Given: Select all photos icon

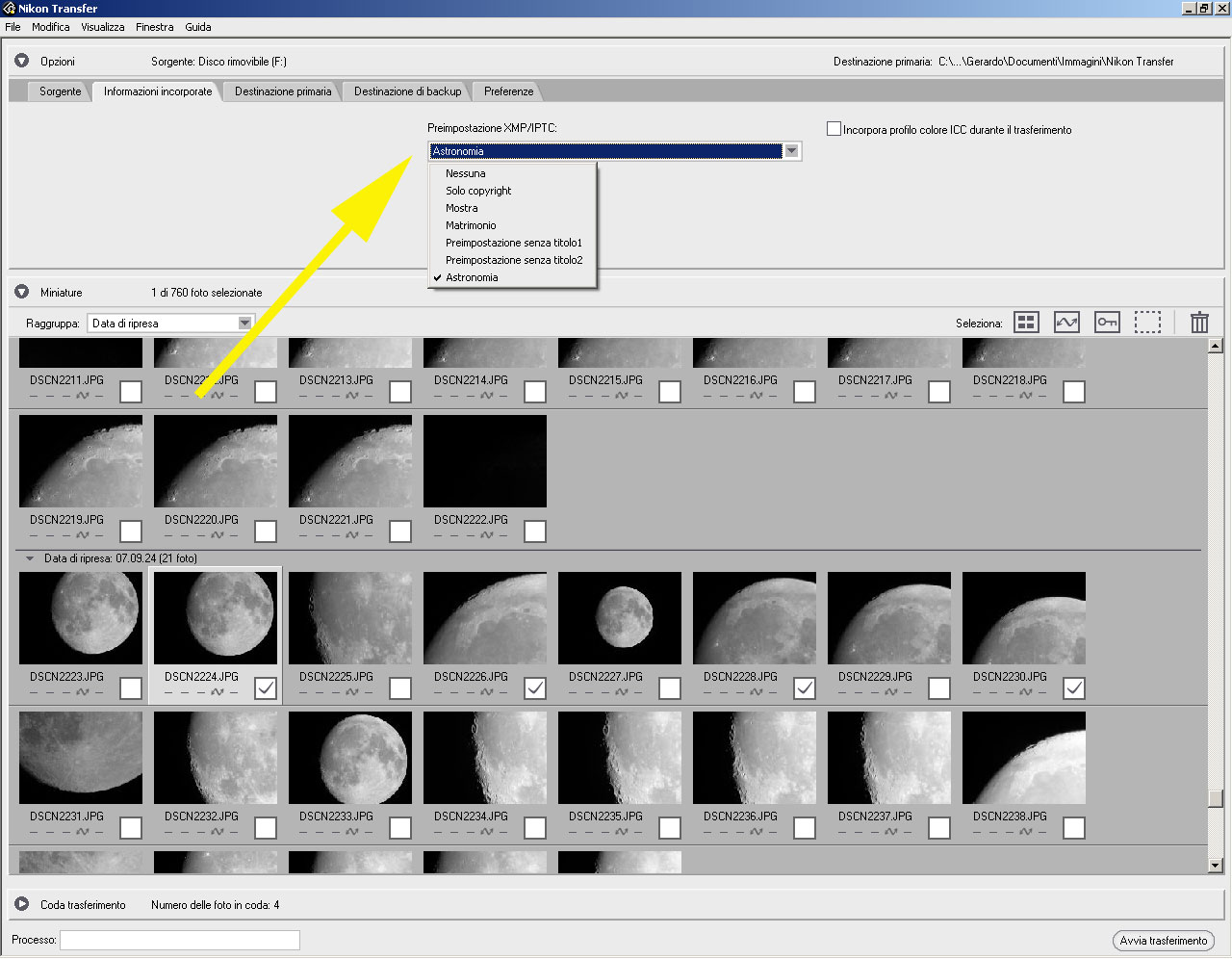Looking at the screenshot, I should coord(1027,323).
